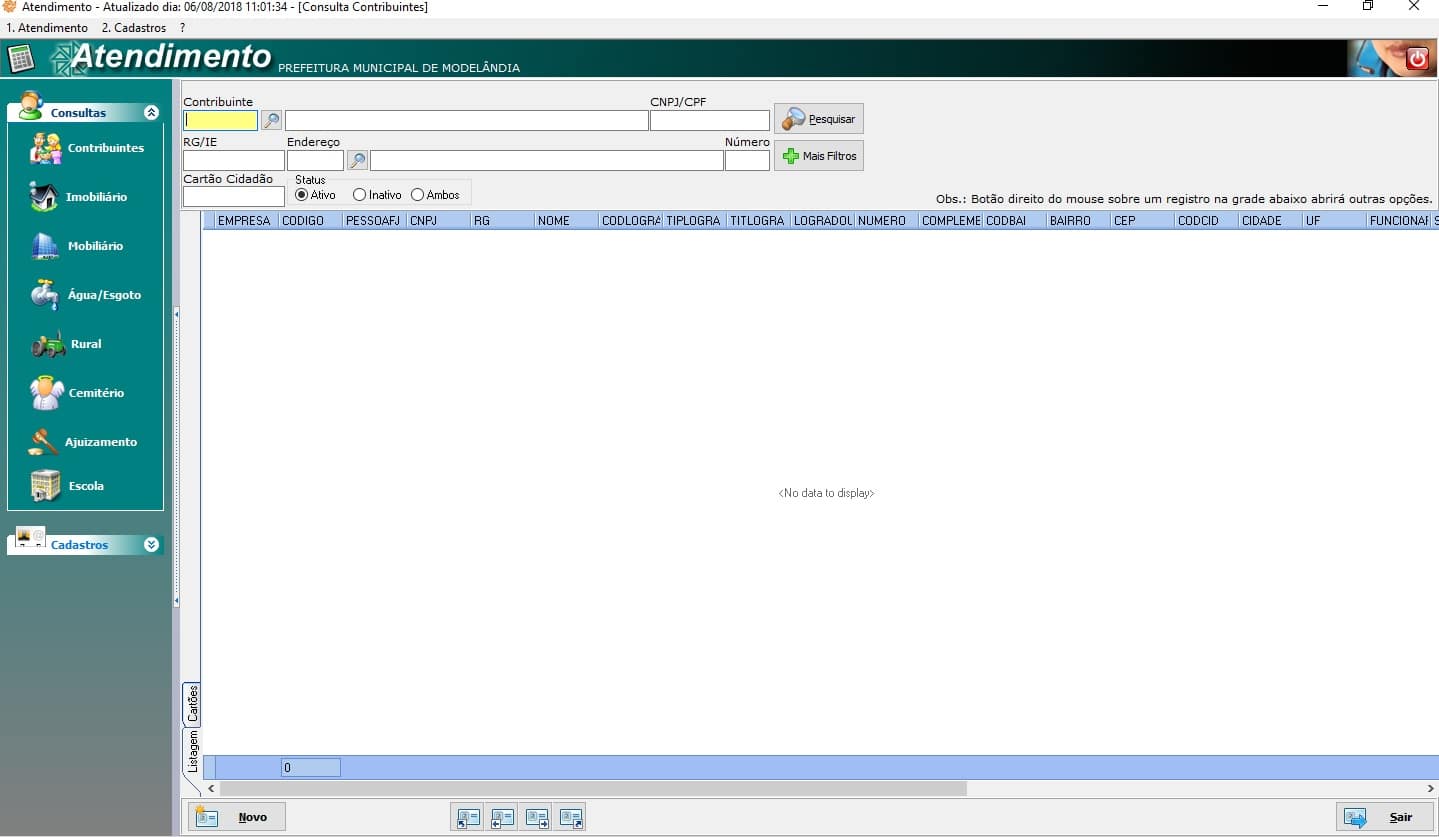Image resolution: width=1439 pixels, height=837 pixels.
Task: Open the Ajuizamento gavel icon
Action: pyautogui.click(x=44, y=442)
